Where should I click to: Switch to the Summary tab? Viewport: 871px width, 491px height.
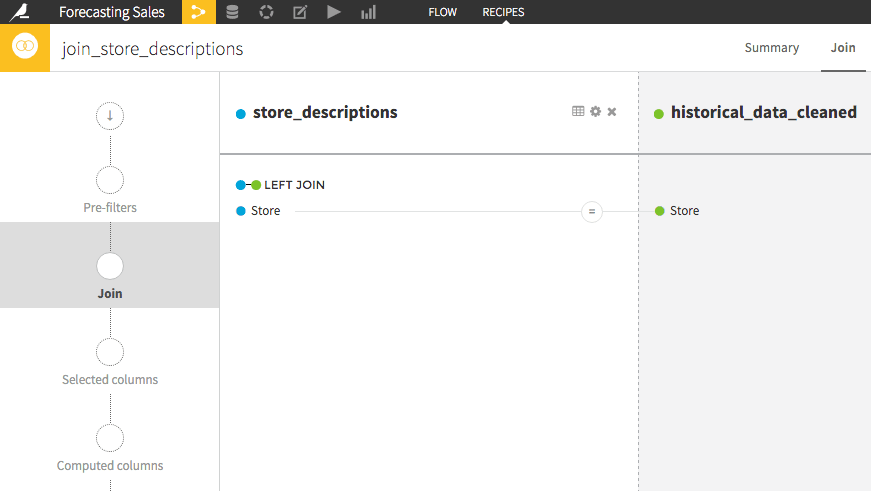(772, 48)
